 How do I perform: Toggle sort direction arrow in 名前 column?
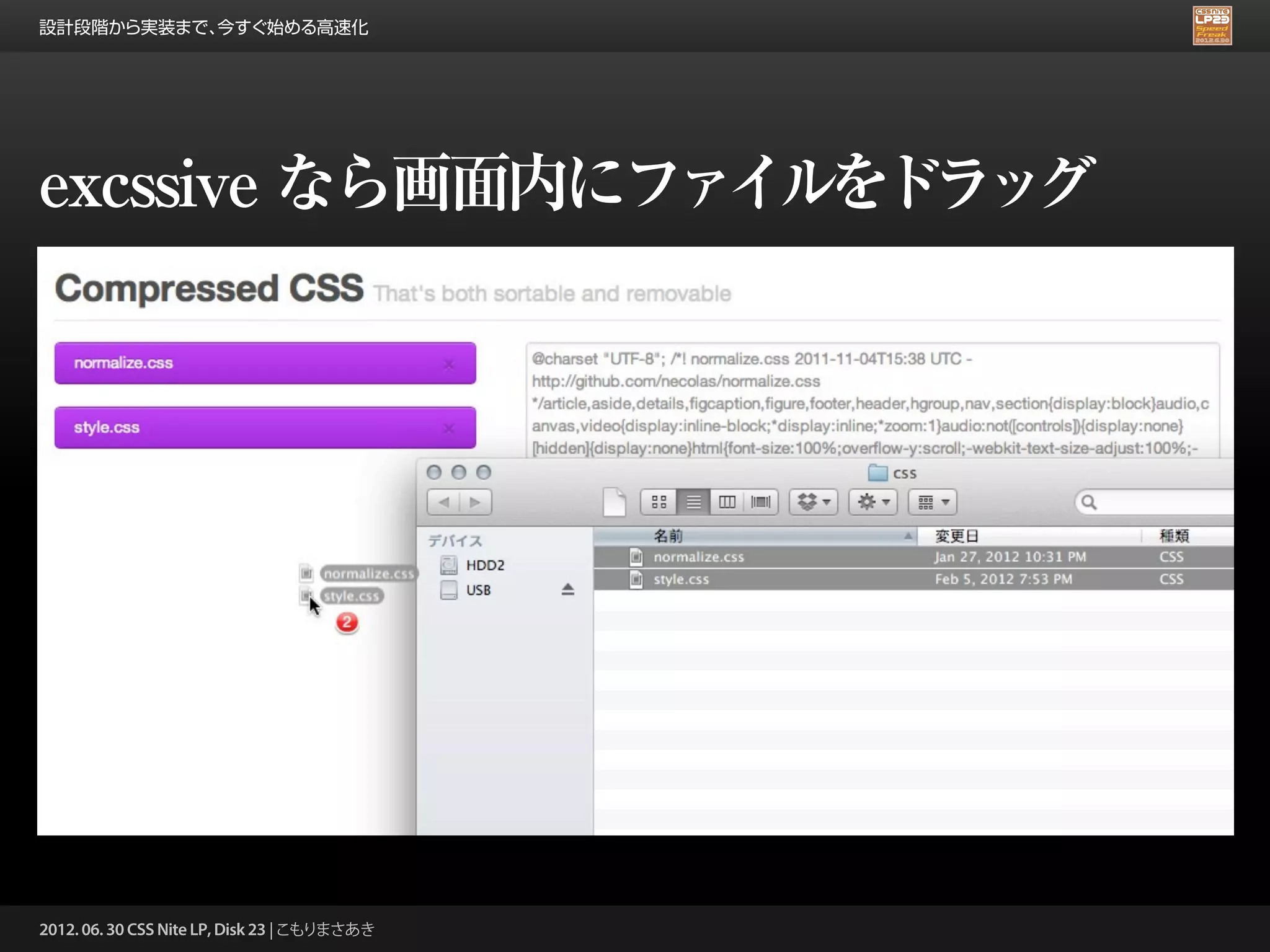(908, 535)
